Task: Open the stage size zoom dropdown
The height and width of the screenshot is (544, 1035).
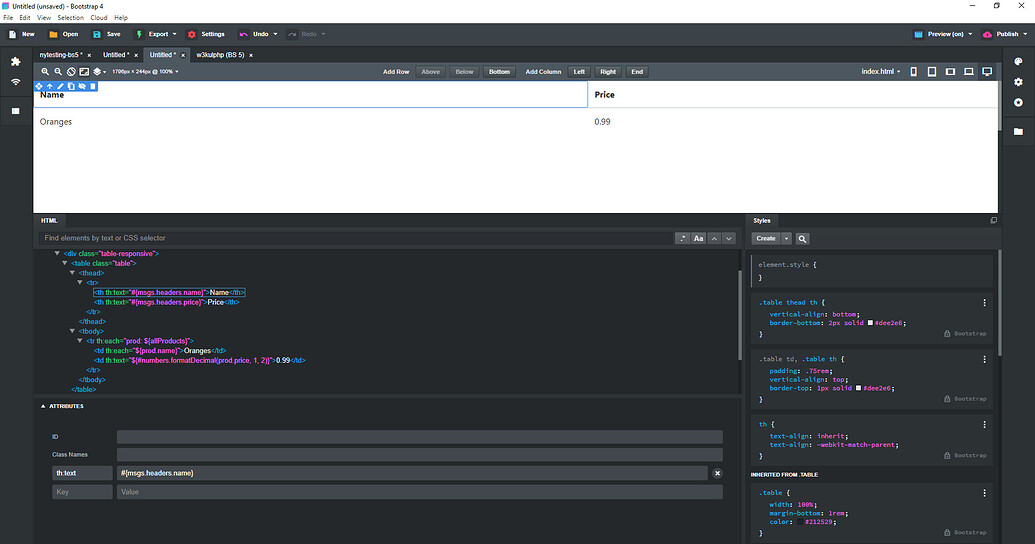Action: 145,72
